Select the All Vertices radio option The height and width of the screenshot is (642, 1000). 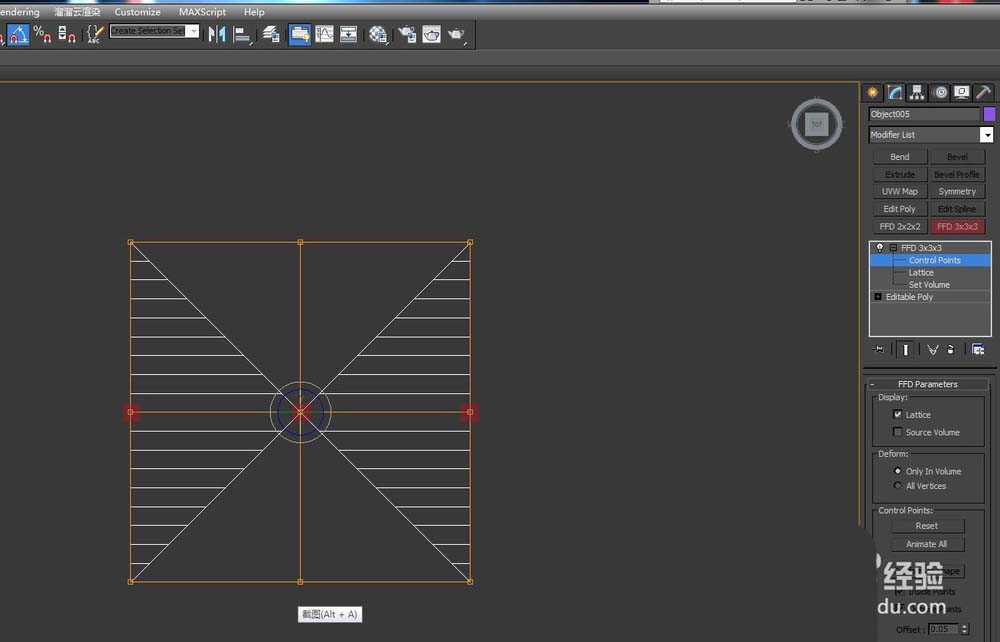tap(897, 486)
